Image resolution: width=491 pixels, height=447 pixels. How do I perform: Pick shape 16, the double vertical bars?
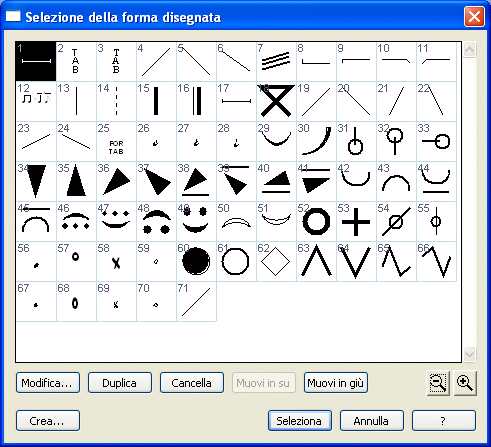[x=196, y=101]
